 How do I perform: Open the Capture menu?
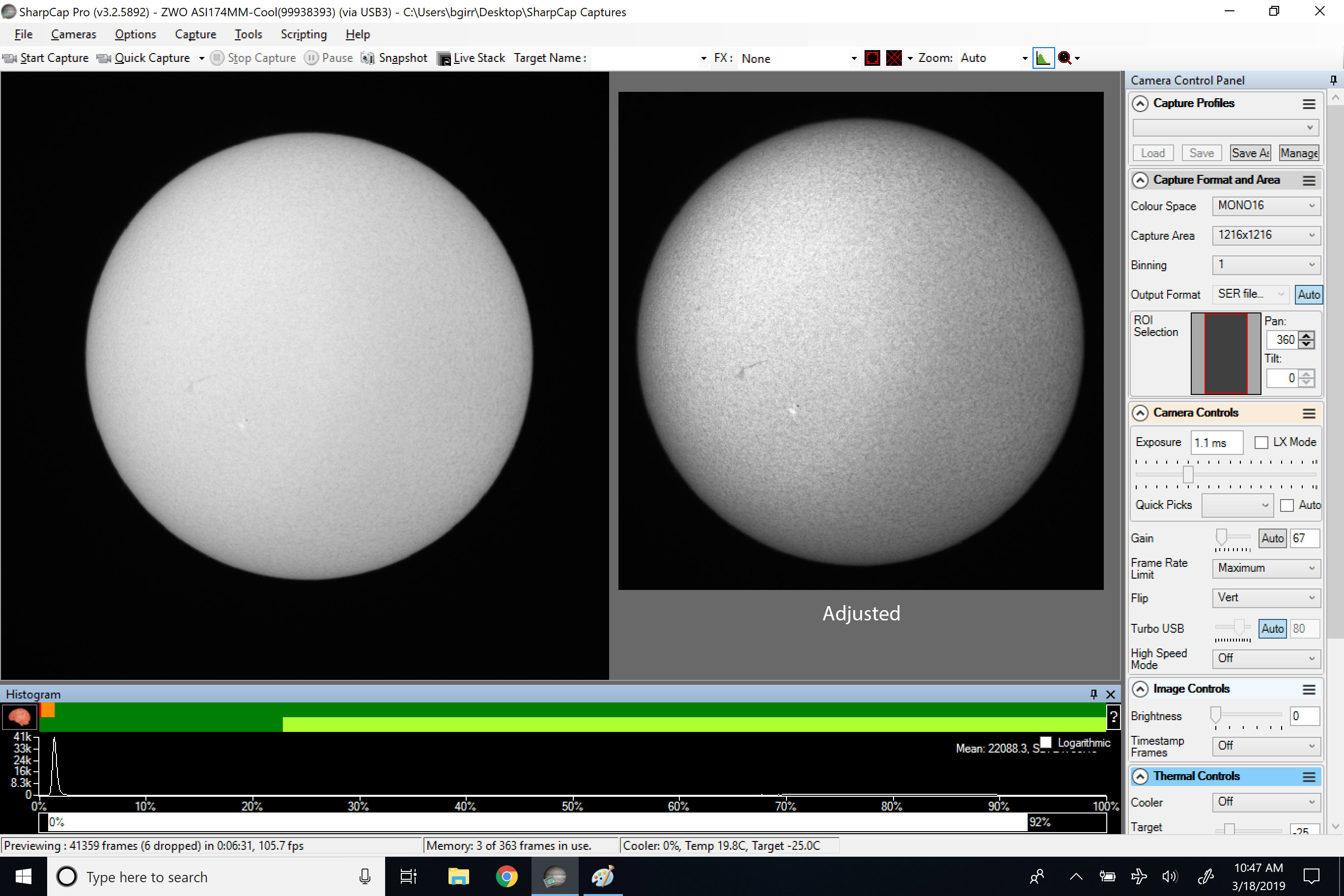(x=196, y=34)
